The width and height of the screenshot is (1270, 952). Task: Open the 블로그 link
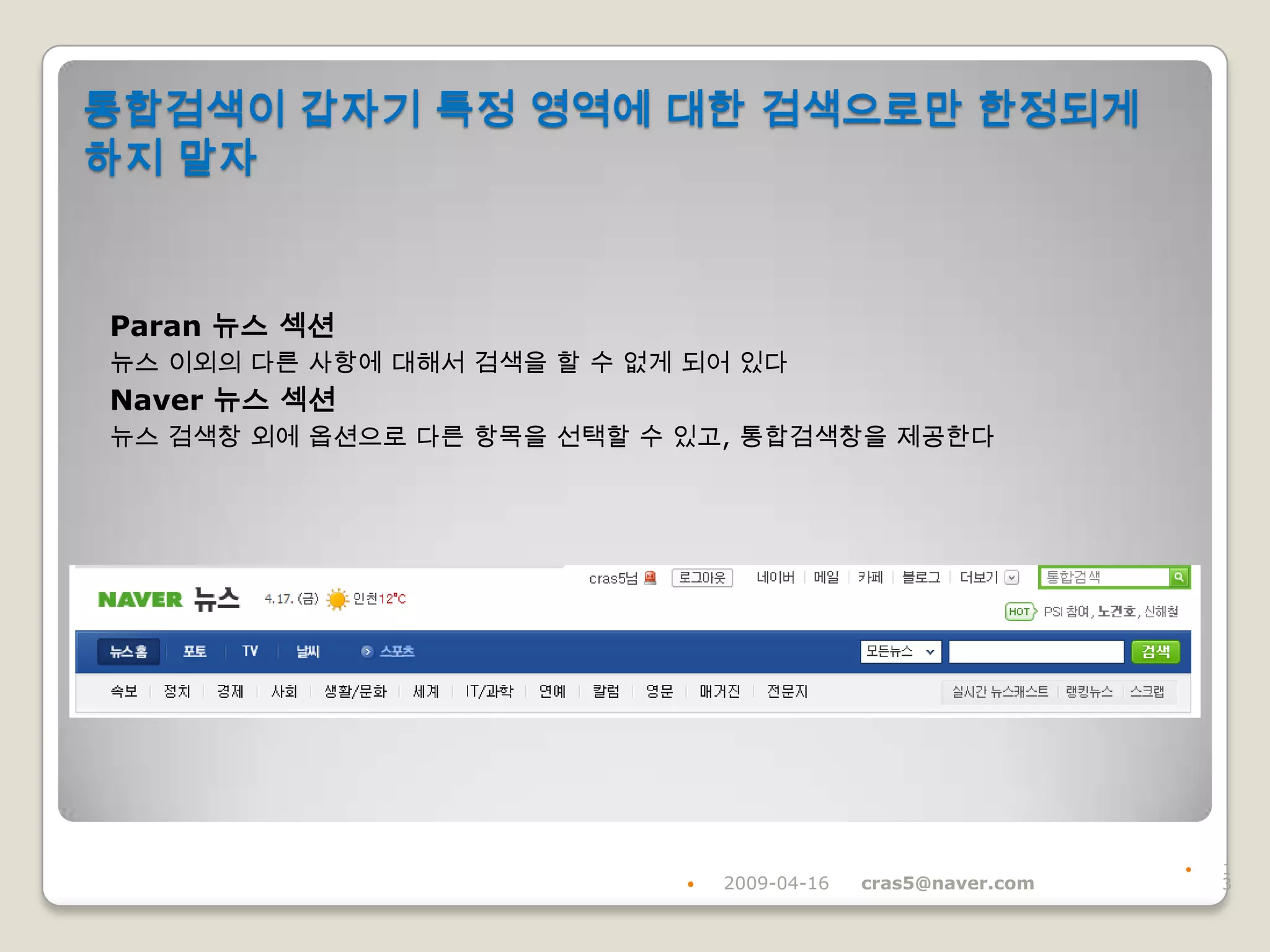921,578
